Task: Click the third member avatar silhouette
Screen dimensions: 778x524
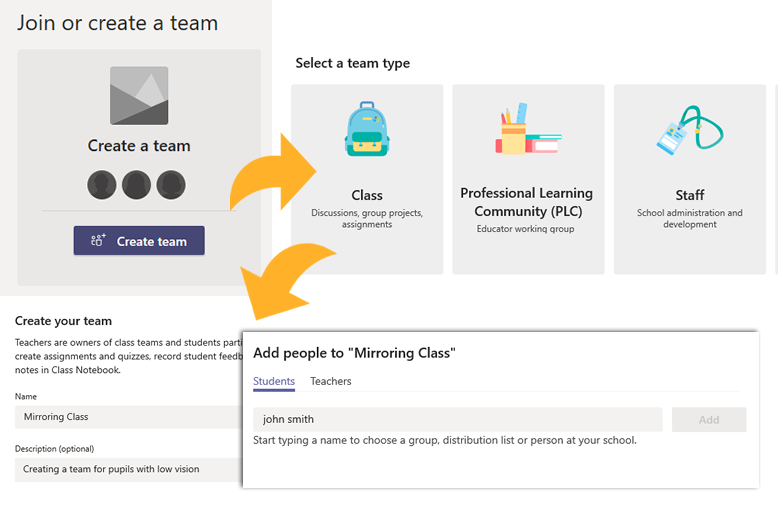Action: 171,185
